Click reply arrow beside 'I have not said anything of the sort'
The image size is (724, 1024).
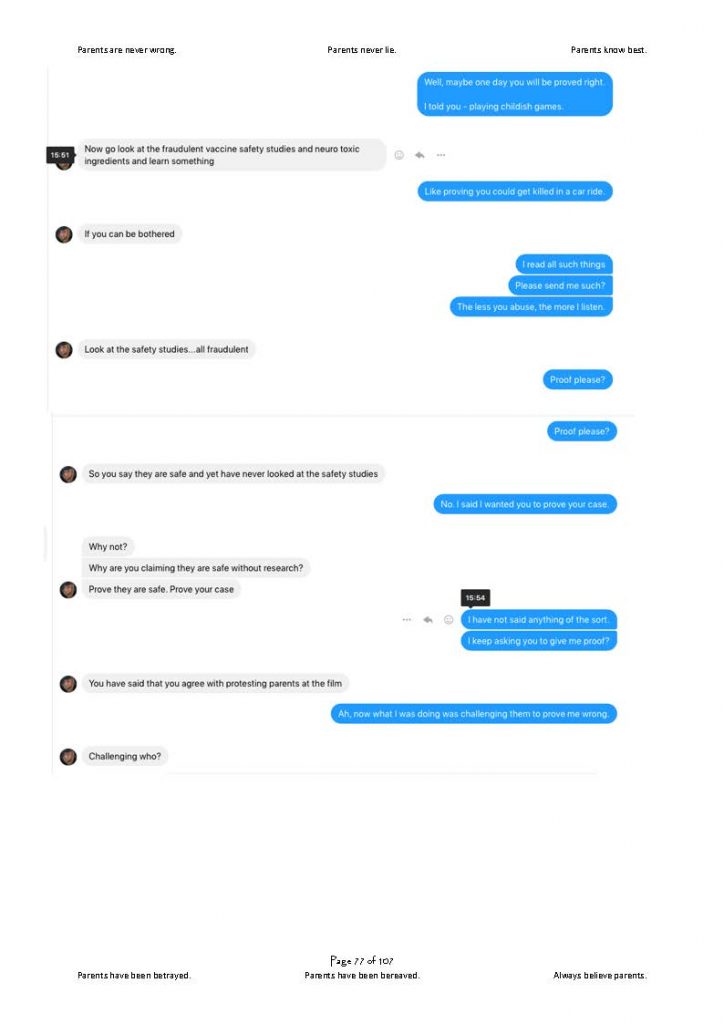pyautogui.click(x=428, y=619)
